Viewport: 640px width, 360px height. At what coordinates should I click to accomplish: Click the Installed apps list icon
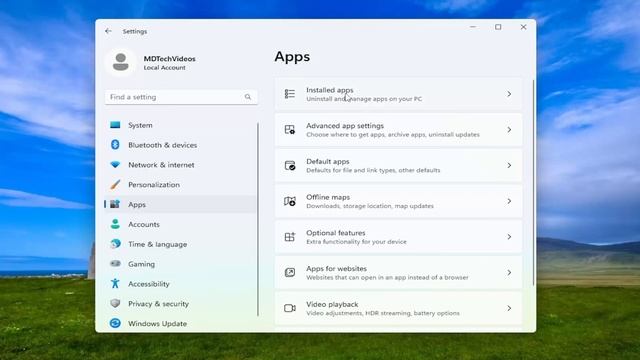click(290, 94)
